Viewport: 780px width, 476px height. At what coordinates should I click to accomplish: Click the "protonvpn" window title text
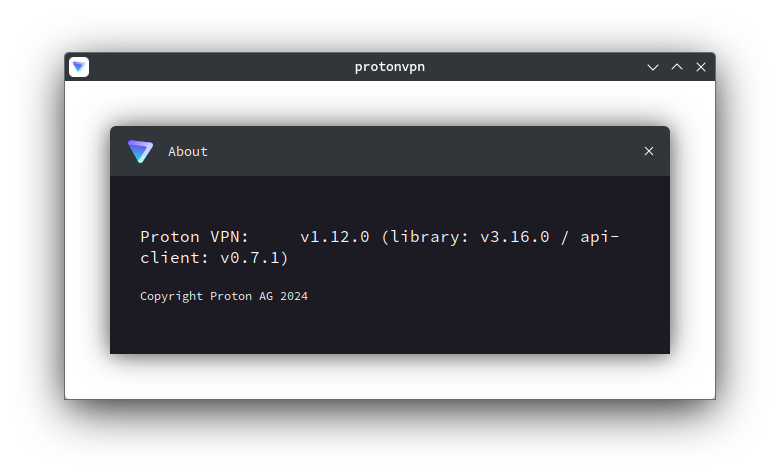click(390, 67)
